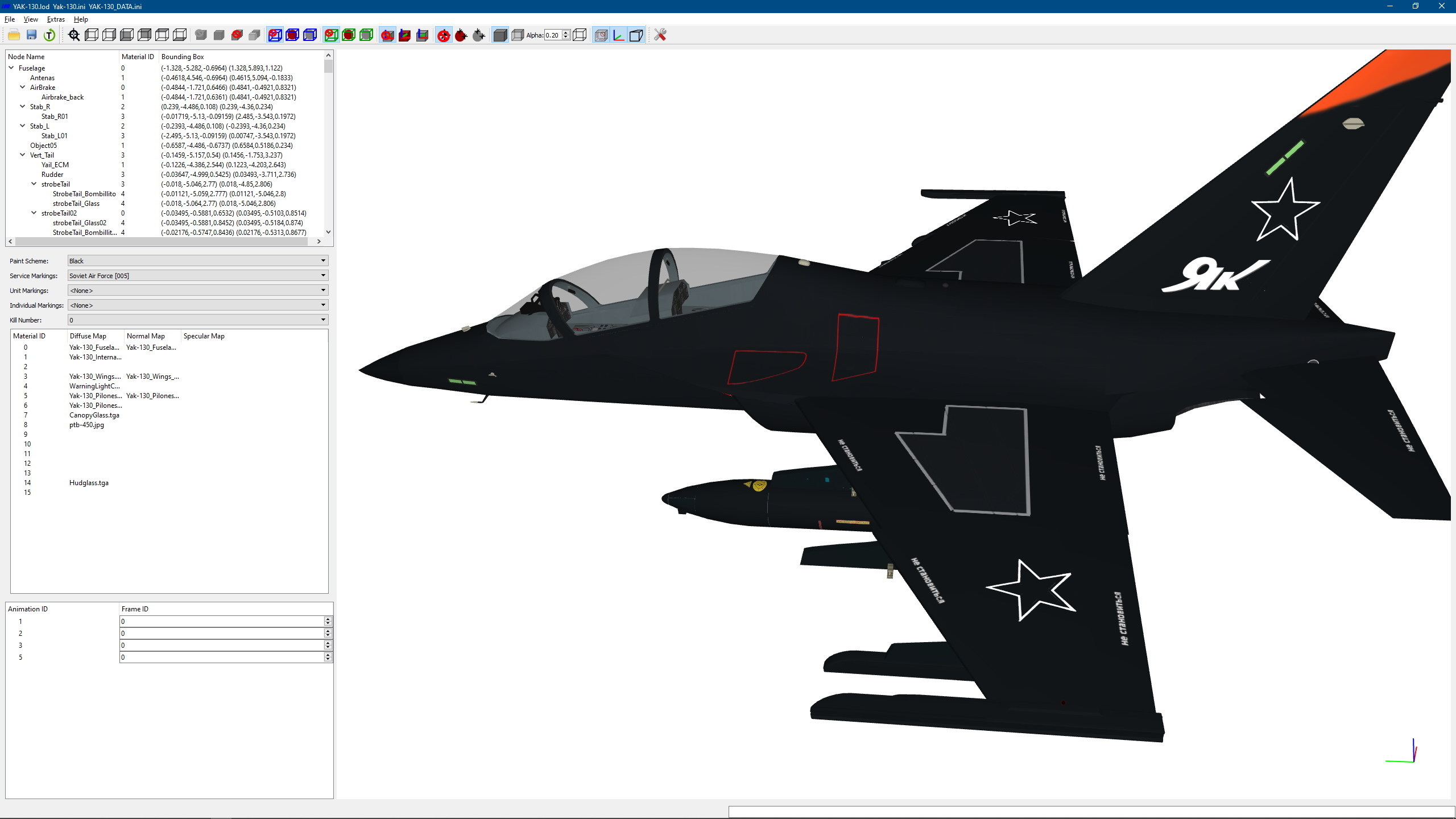This screenshot has height=819, width=1456.
Task: Open the Extras menu
Action: pyautogui.click(x=56, y=19)
